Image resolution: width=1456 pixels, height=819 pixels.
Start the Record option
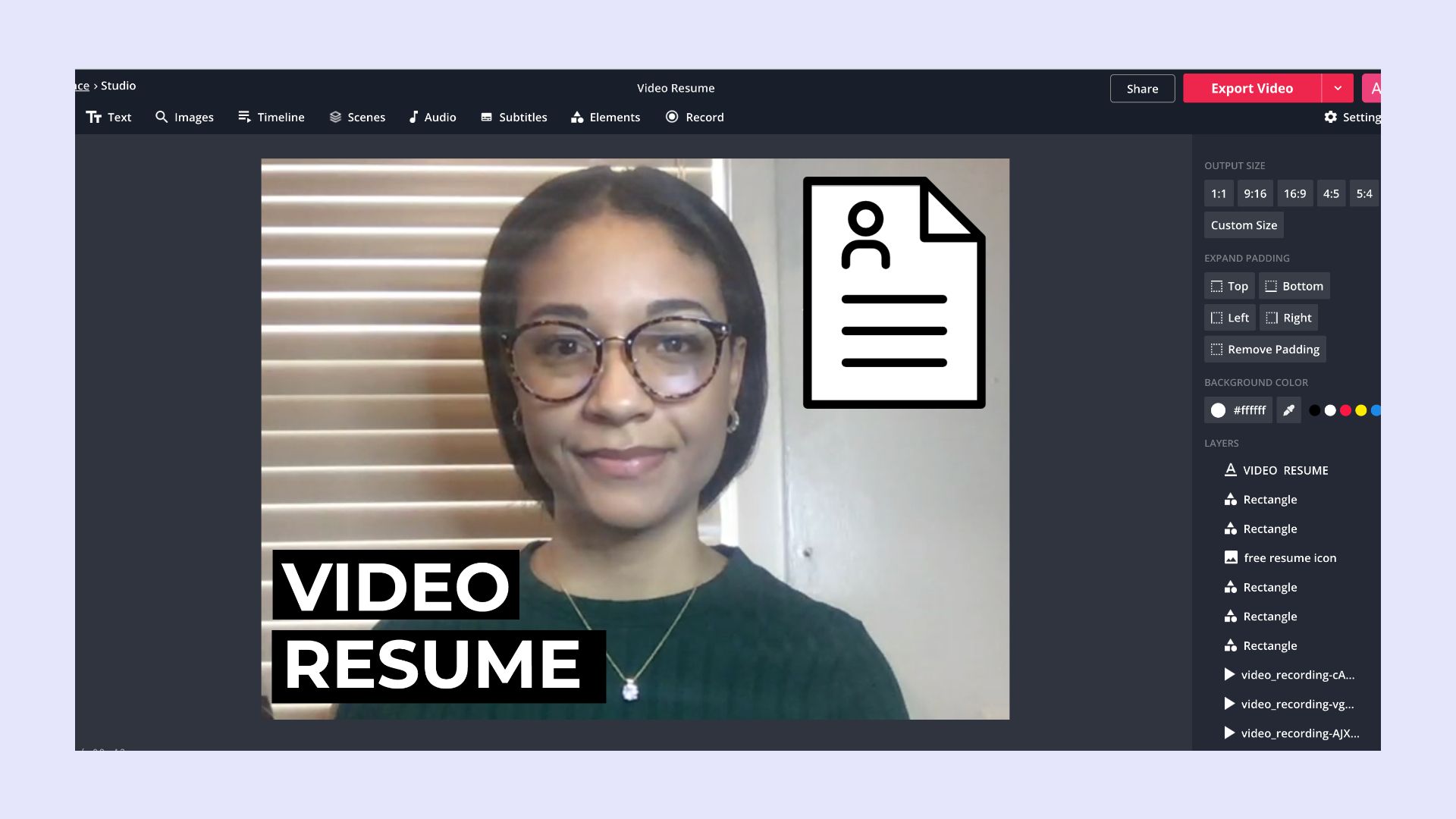click(695, 117)
